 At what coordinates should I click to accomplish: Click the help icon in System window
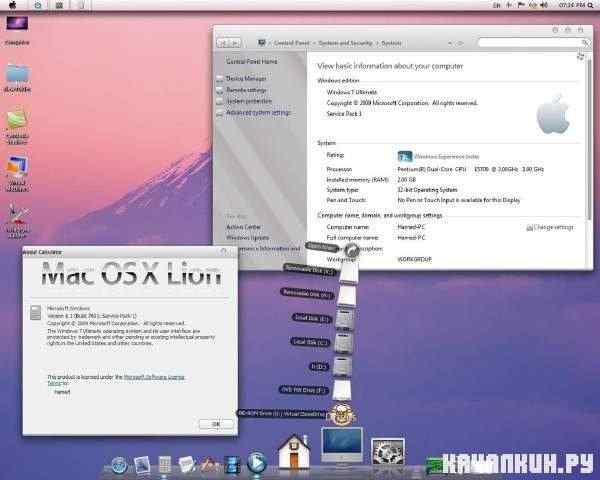580,57
